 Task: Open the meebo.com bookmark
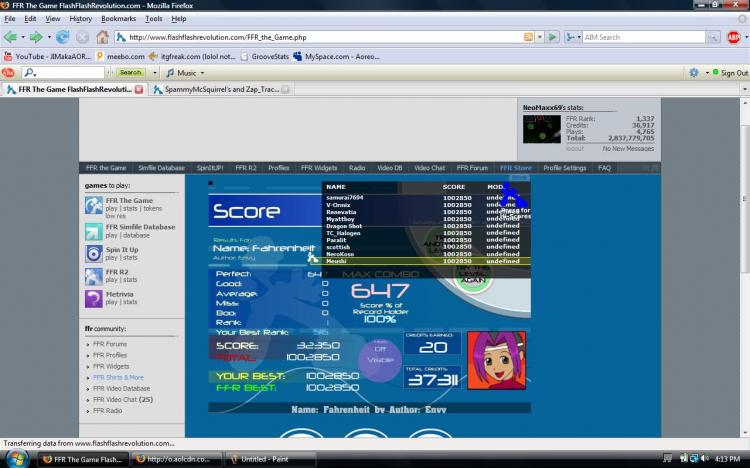pos(120,56)
